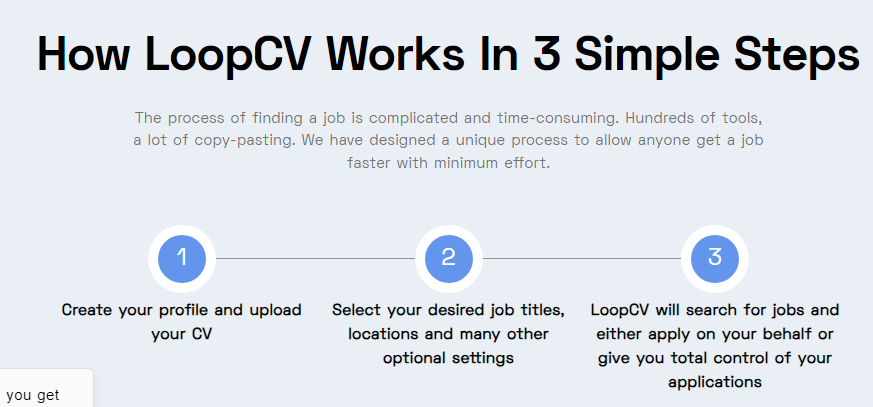This screenshot has height=407, width=873.
Task: Click the word 'LoopCV' in the heading
Action: click(225, 55)
